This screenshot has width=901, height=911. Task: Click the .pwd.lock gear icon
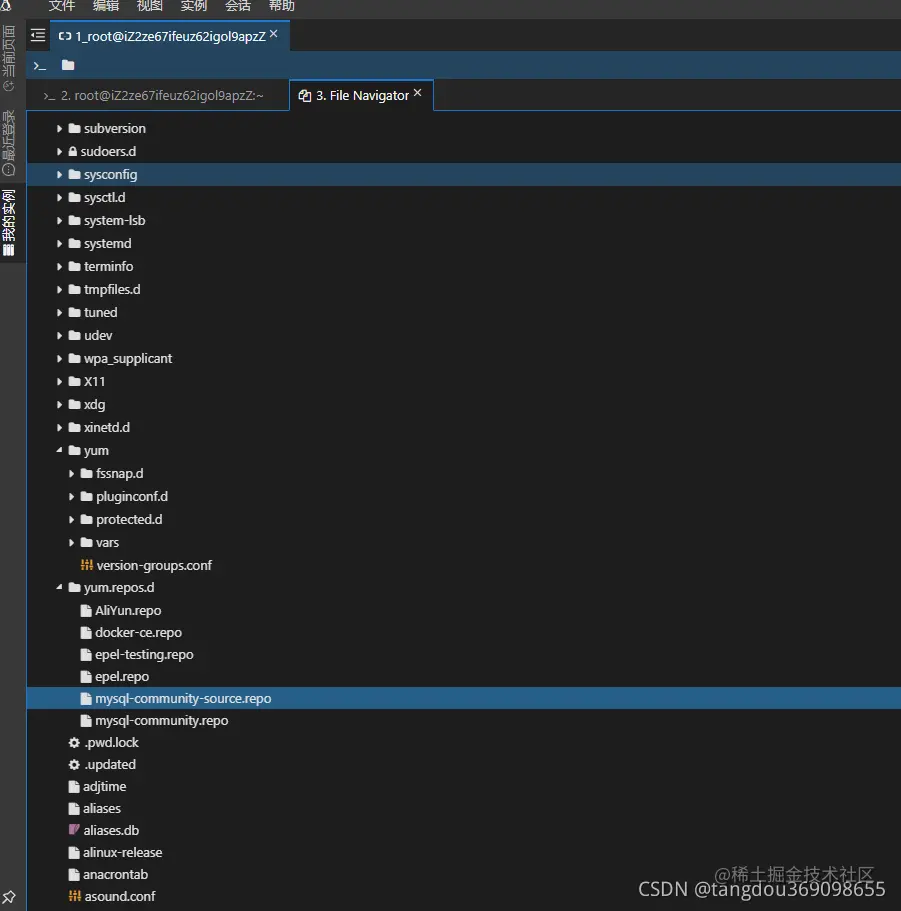pyautogui.click(x=74, y=743)
